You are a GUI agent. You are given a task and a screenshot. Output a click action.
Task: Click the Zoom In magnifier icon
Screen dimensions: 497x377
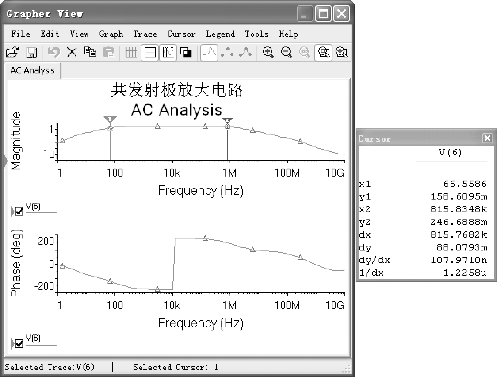(x=268, y=52)
